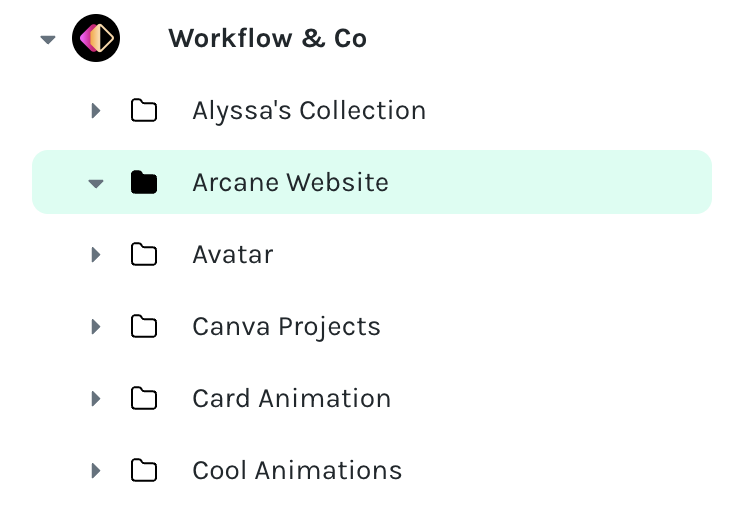Viewport: 748px width, 514px height.
Task: Open the Cool Animations label
Action: click(x=297, y=471)
